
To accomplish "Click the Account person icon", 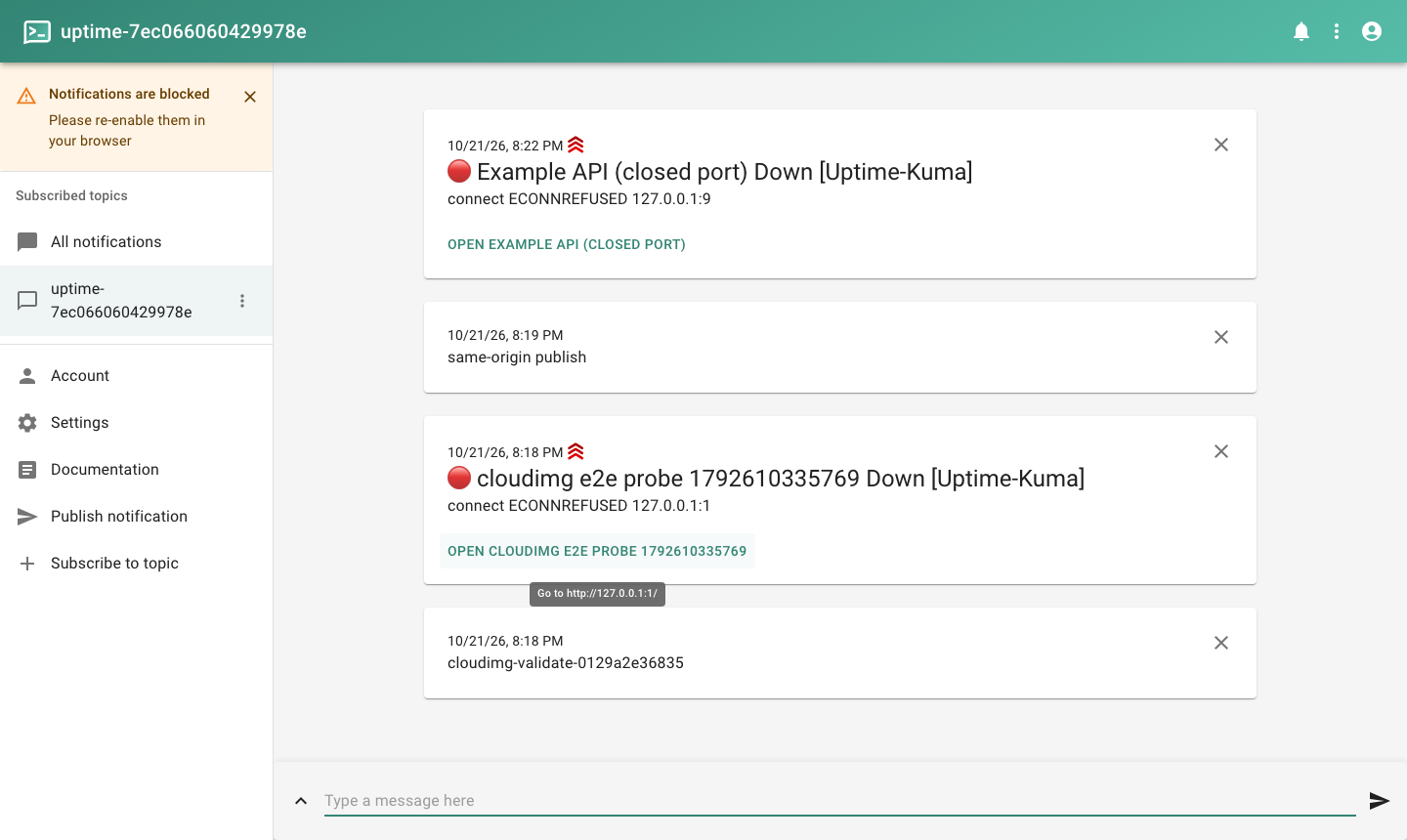I will click(27, 376).
